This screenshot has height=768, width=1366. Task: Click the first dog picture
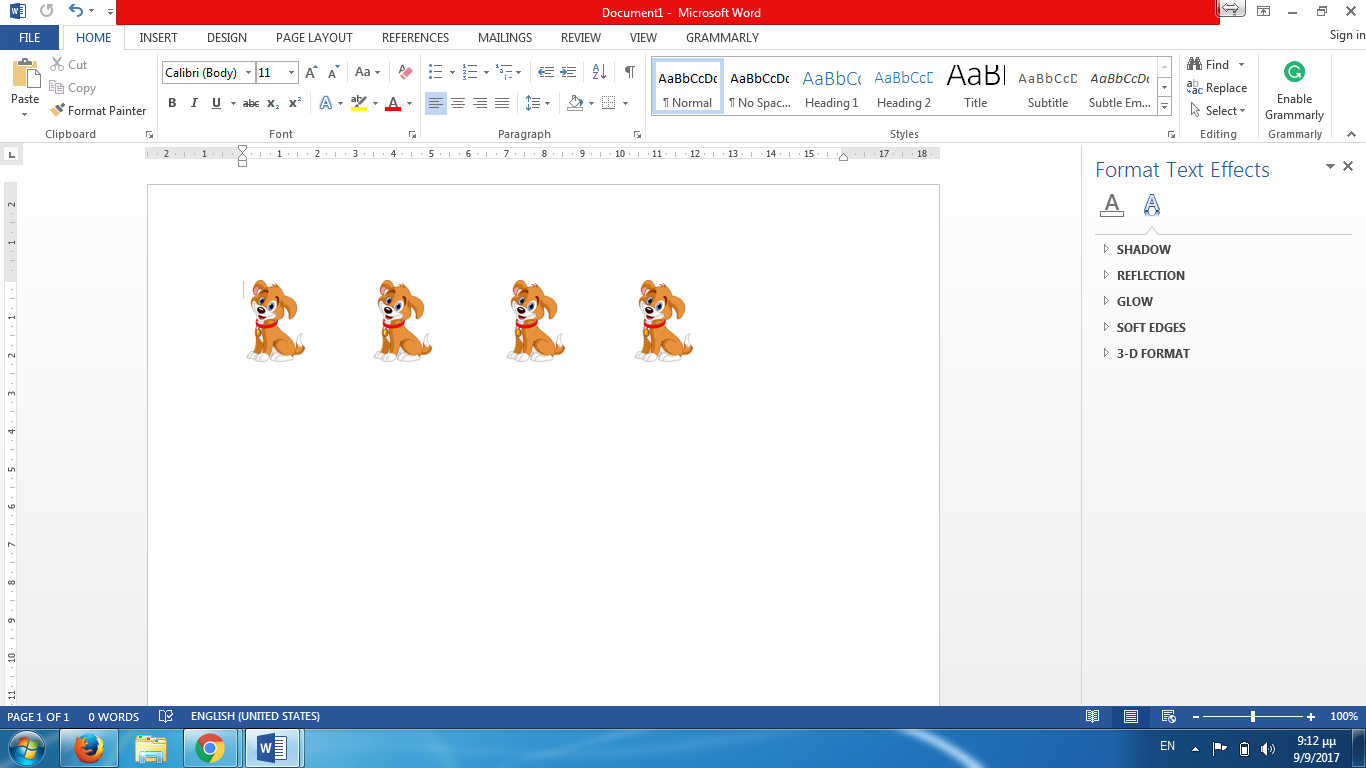275,320
